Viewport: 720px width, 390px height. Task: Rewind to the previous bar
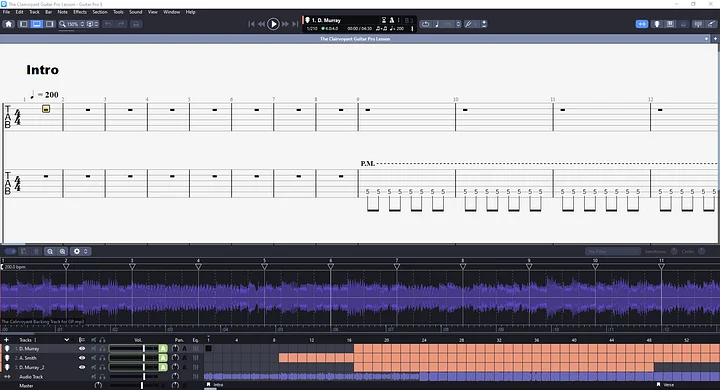tap(261, 24)
